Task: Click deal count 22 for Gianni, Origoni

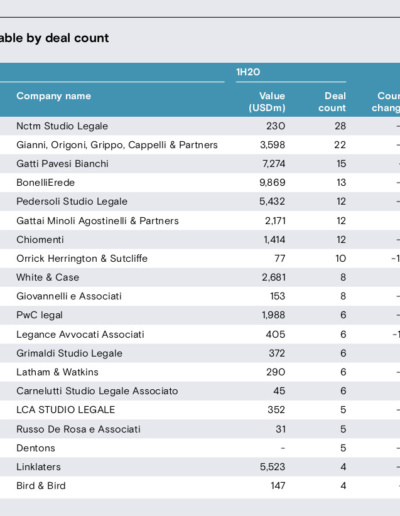Action: [340, 145]
